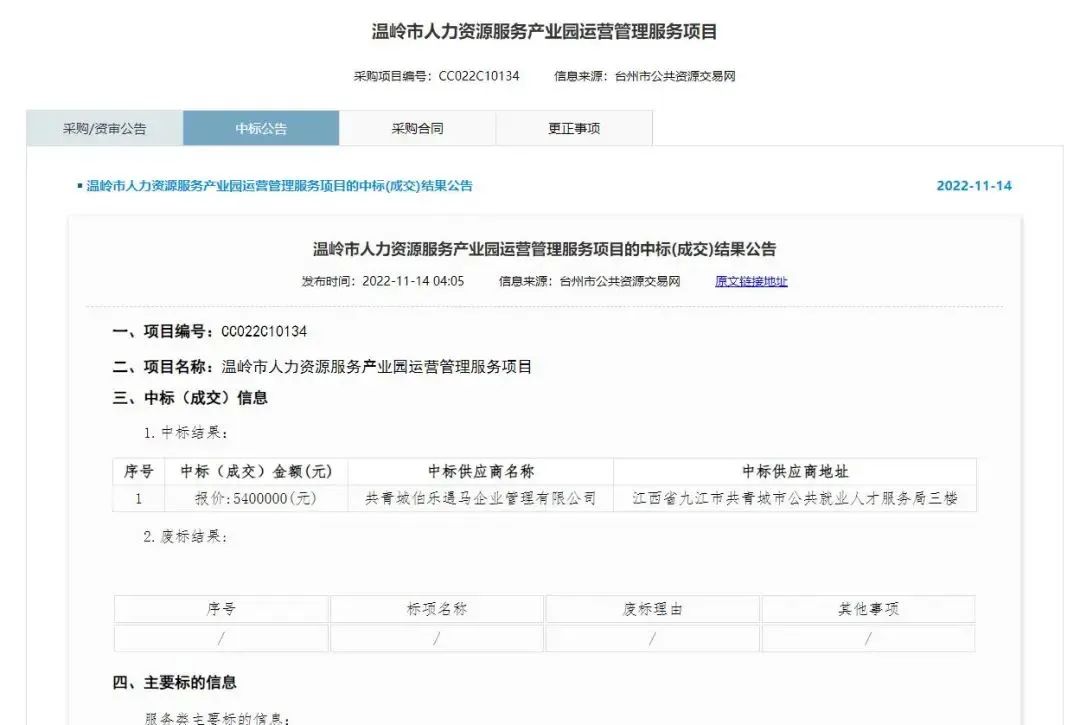The image size is (1080, 725).
Task: Click the 序号 header in the winning bid table
Action: pyautogui.click(x=138, y=472)
